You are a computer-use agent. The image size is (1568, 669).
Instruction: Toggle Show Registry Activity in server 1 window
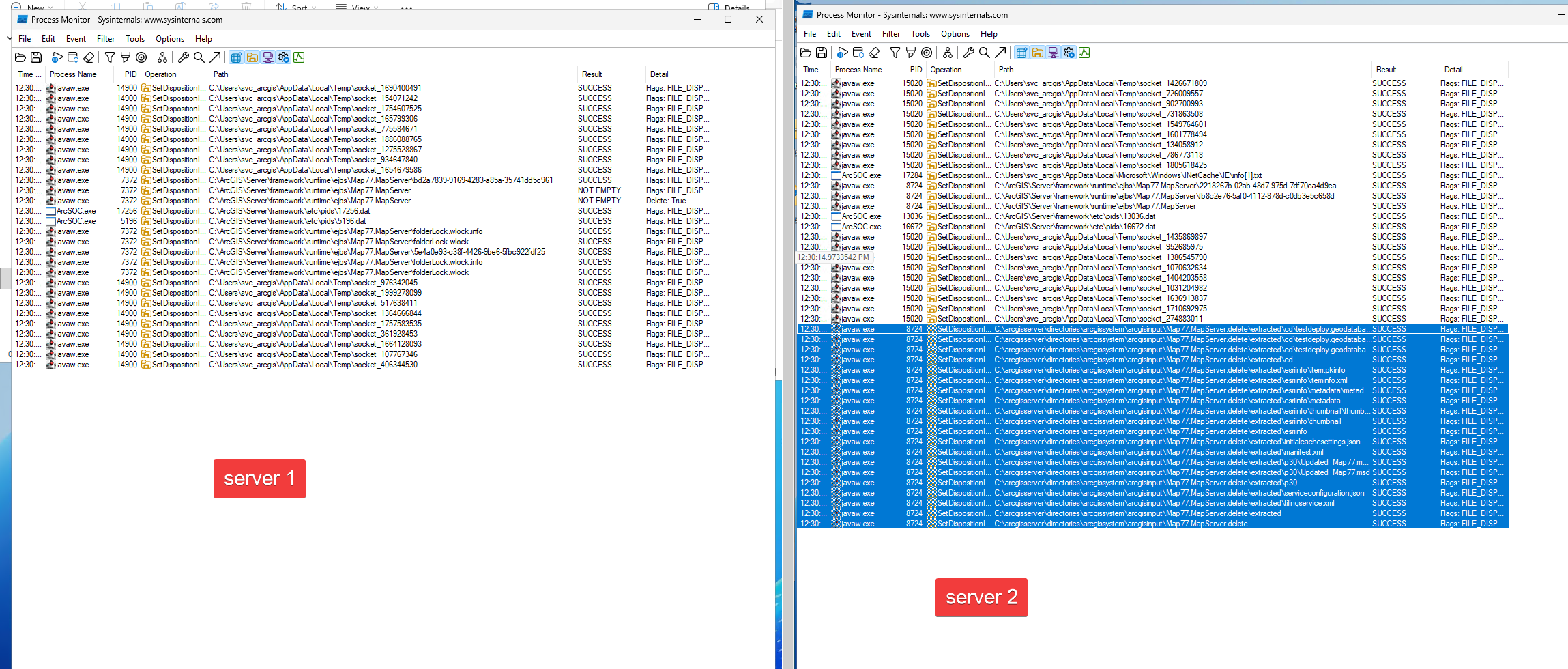click(x=236, y=57)
